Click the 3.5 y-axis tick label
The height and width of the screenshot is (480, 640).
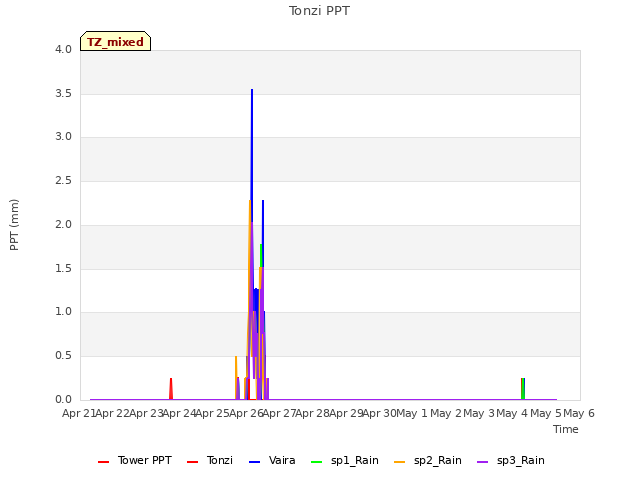pyautogui.click(x=63, y=93)
